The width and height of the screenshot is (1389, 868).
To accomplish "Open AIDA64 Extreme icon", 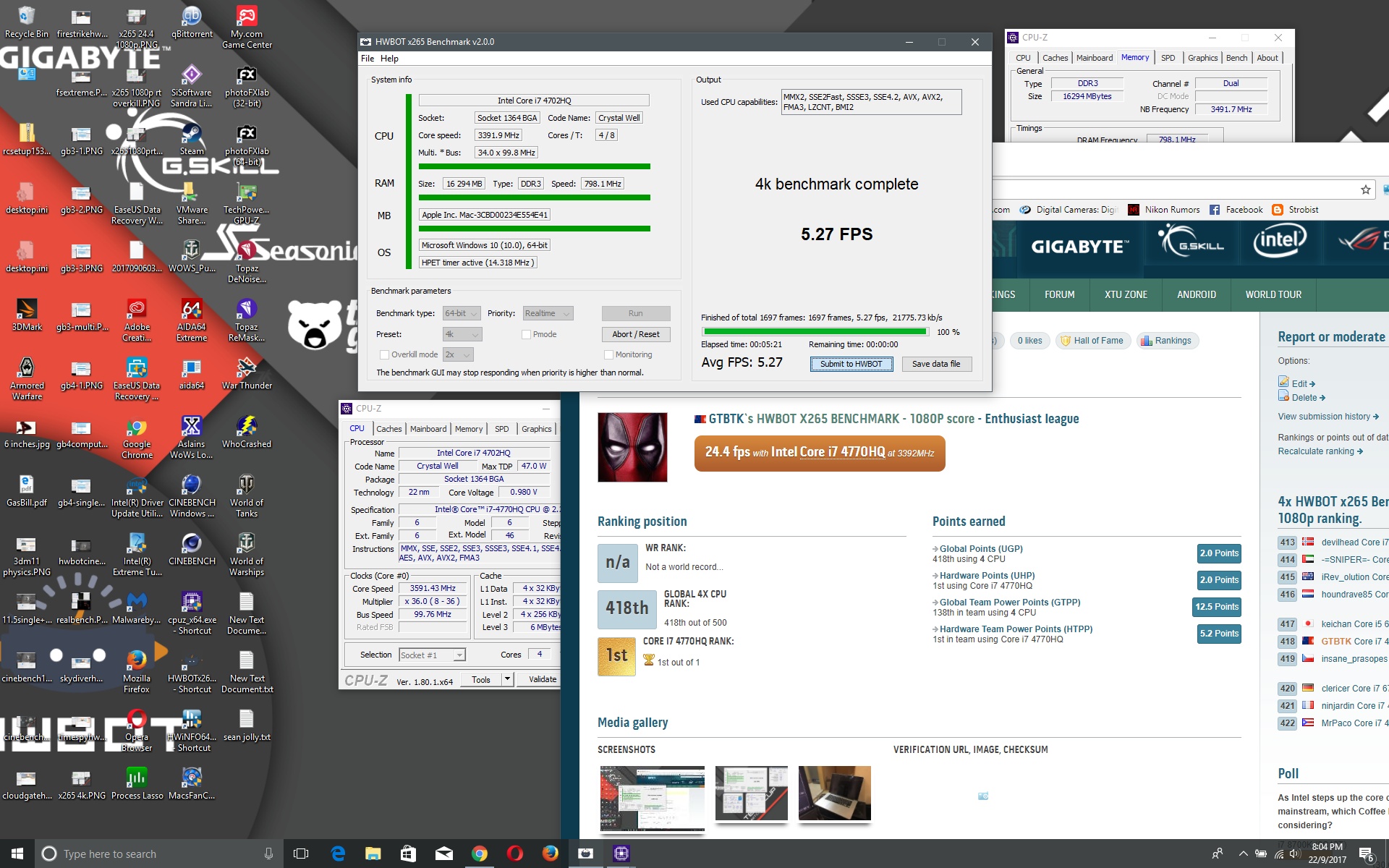I will pyautogui.click(x=192, y=320).
